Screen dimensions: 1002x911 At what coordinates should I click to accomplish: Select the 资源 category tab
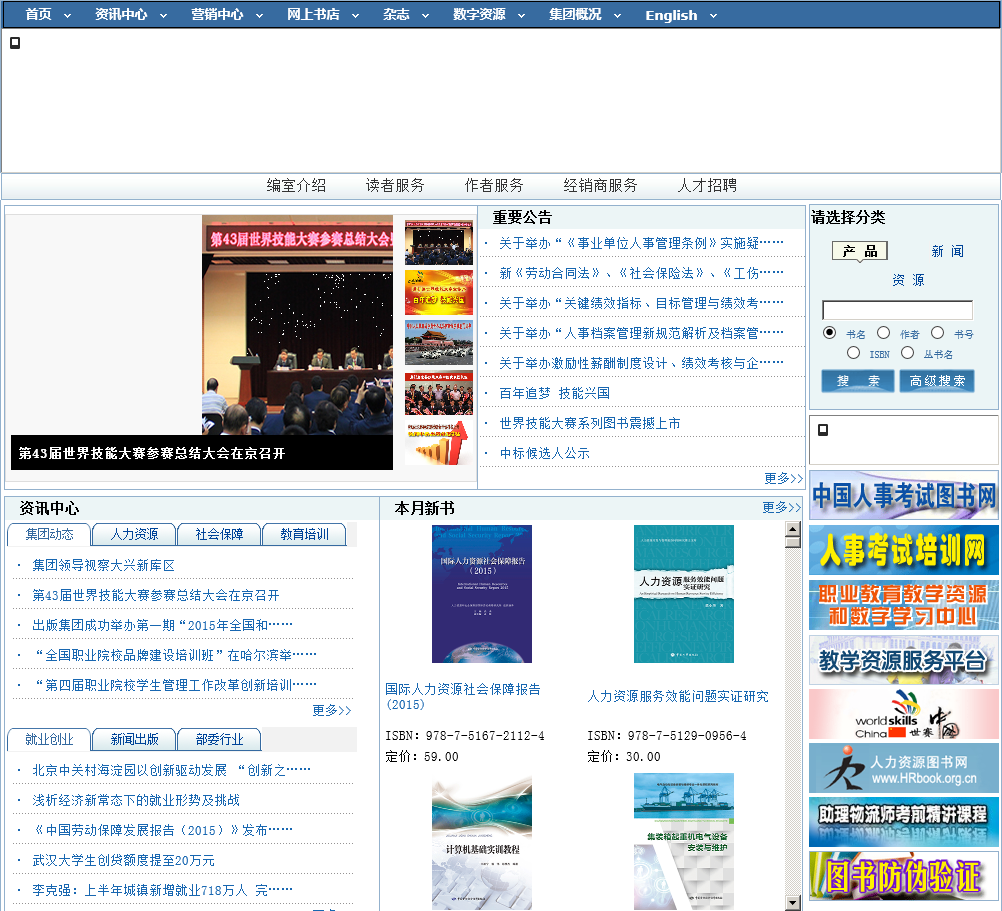(x=909, y=280)
